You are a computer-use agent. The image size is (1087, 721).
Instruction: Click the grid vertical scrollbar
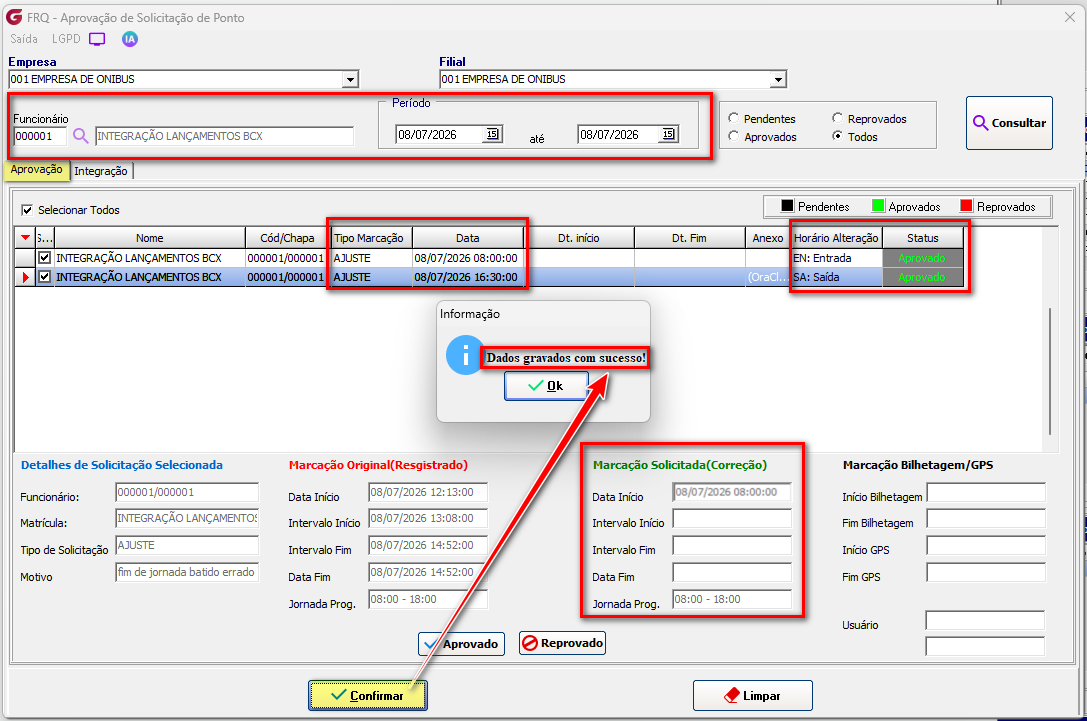tap(1050, 371)
